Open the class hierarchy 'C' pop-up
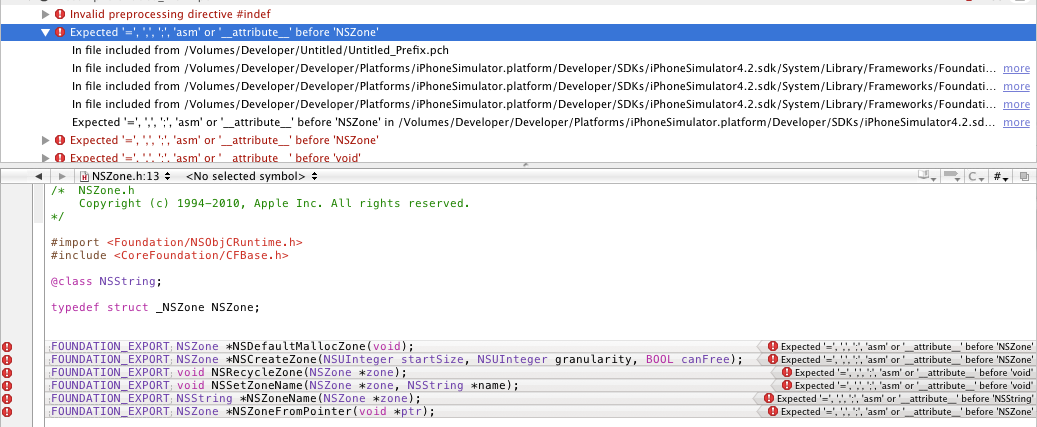The width and height of the screenshot is (1037, 427). click(x=976, y=176)
